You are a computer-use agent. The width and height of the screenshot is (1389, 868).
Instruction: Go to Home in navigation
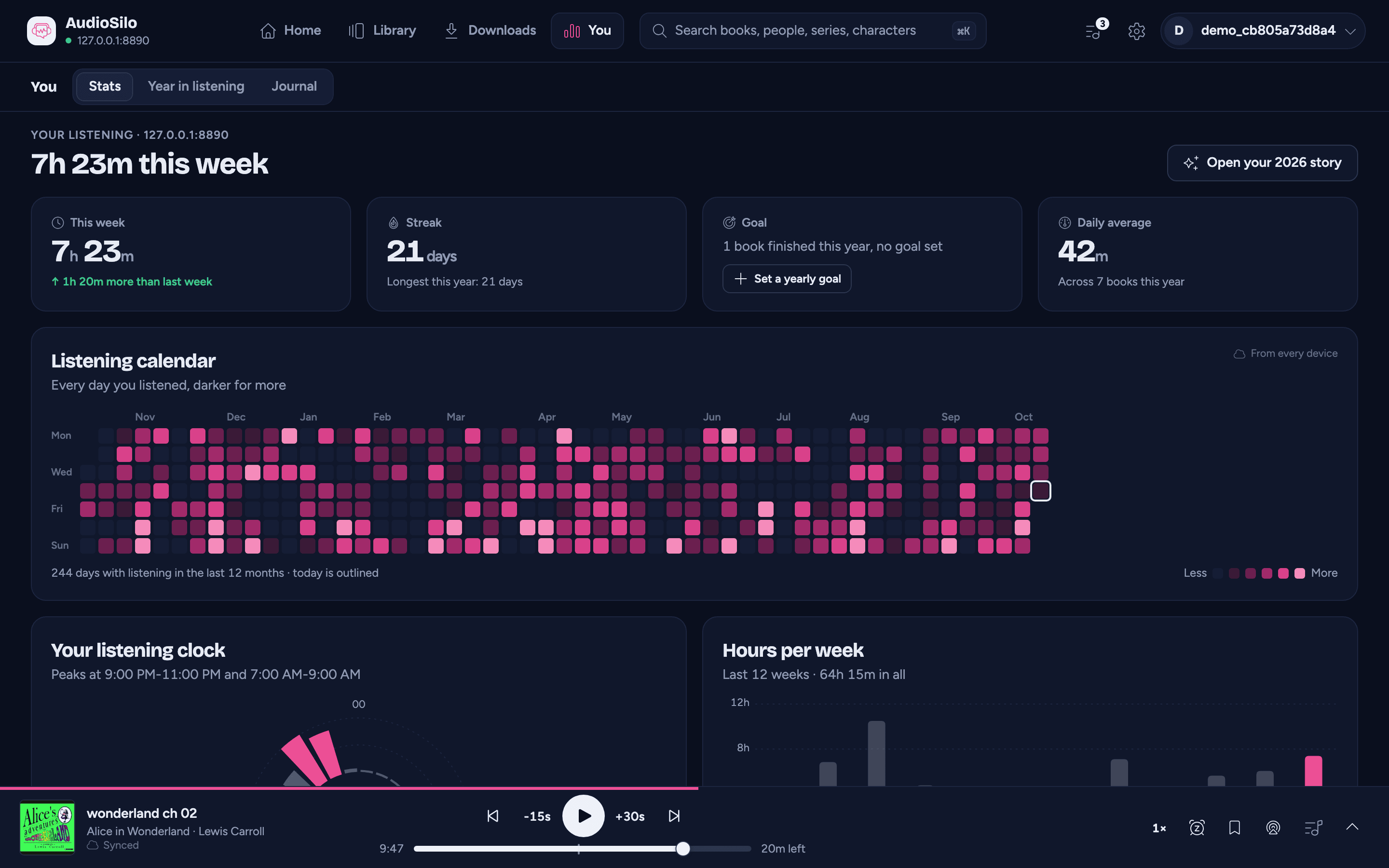[x=290, y=30]
